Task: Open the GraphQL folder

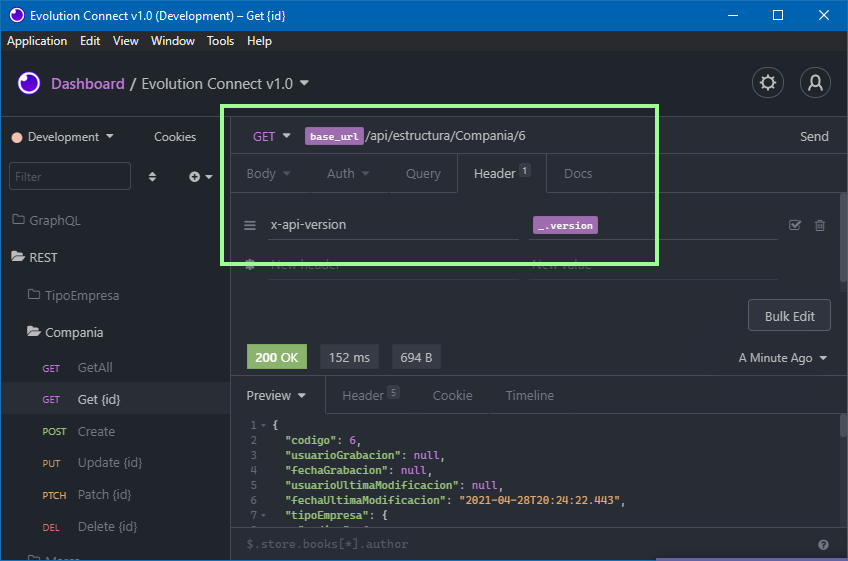Action: [x=46, y=220]
